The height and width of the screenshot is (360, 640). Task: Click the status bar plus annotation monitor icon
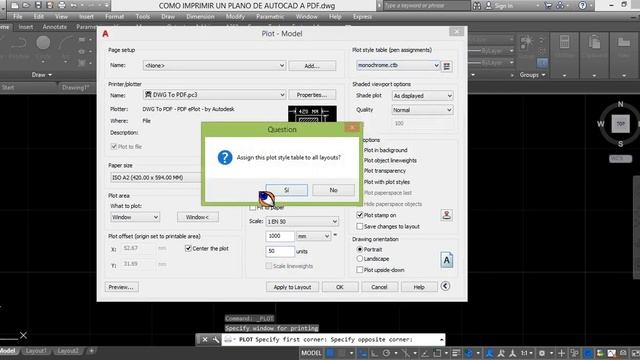coord(562,353)
